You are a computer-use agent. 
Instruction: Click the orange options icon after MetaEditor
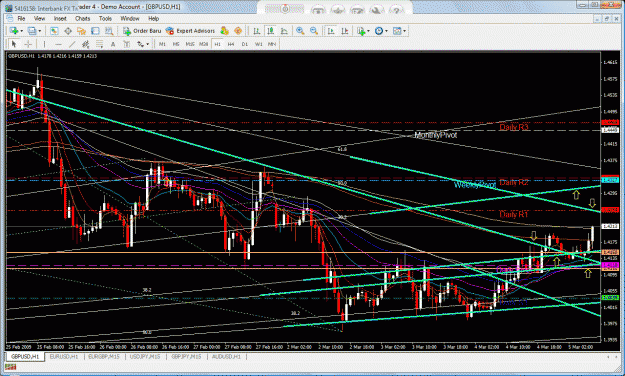[x=238, y=31]
